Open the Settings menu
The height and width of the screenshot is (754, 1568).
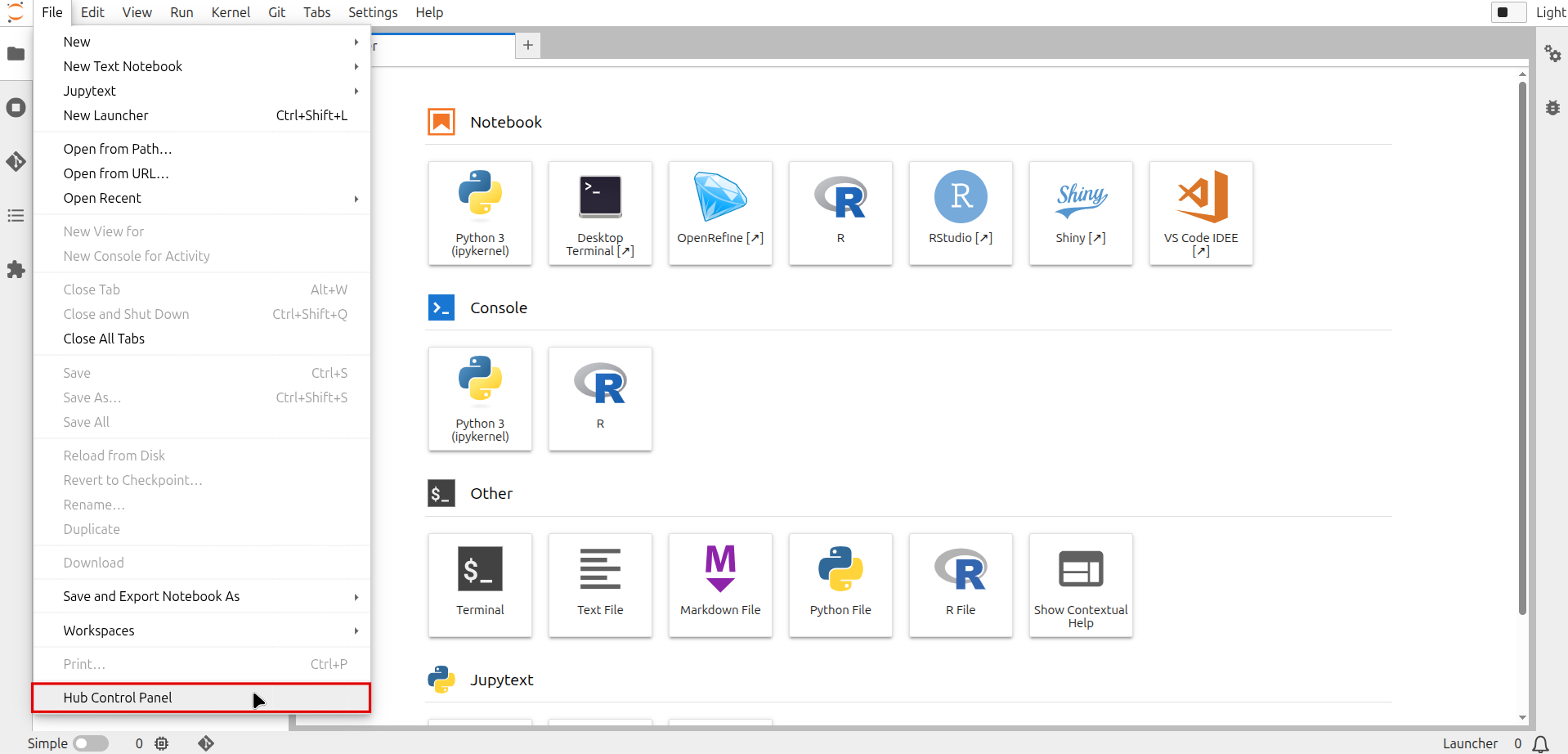(373, 12)
